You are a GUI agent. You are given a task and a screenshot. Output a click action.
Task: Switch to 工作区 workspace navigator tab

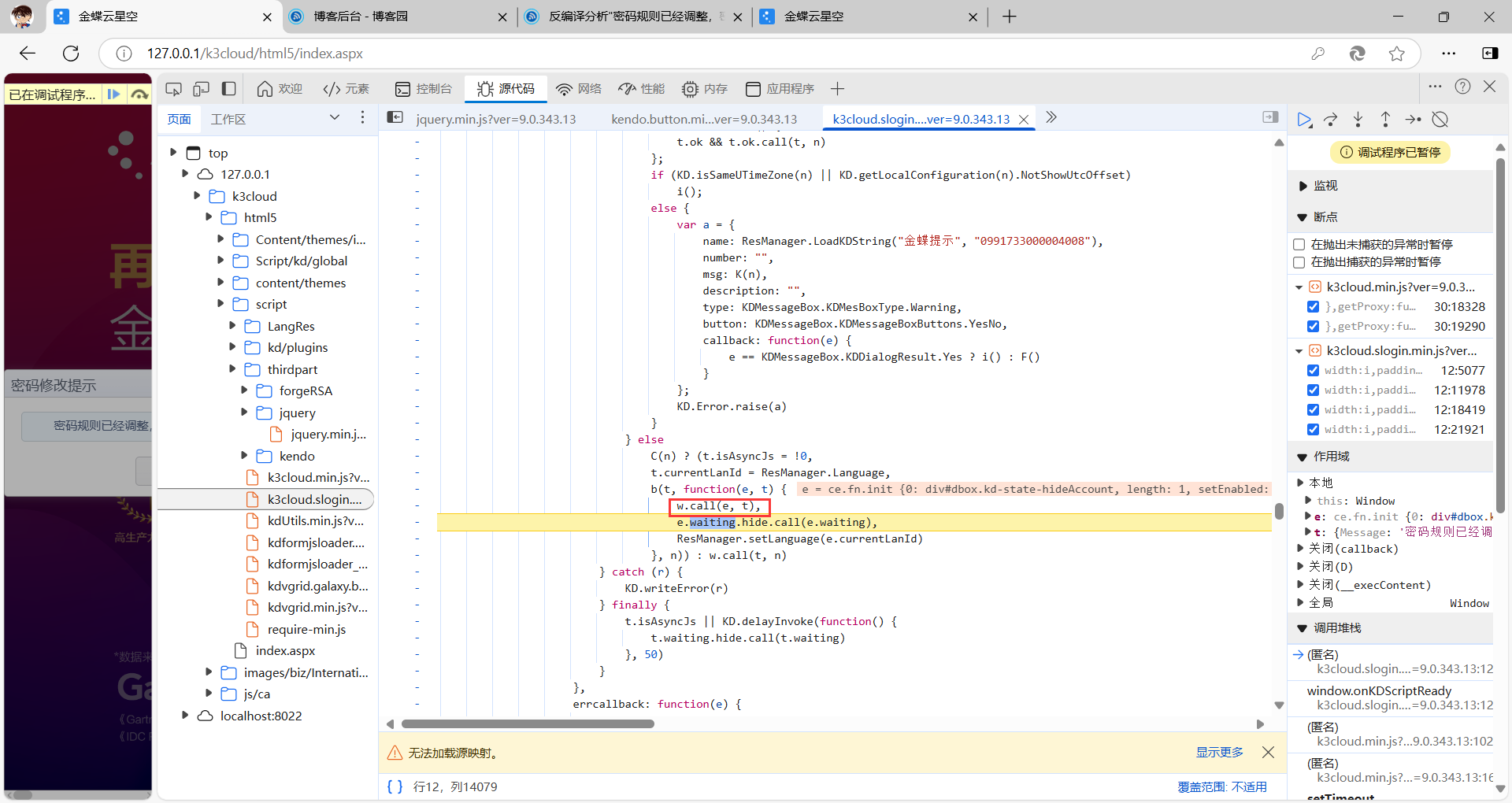pos(228,119)
